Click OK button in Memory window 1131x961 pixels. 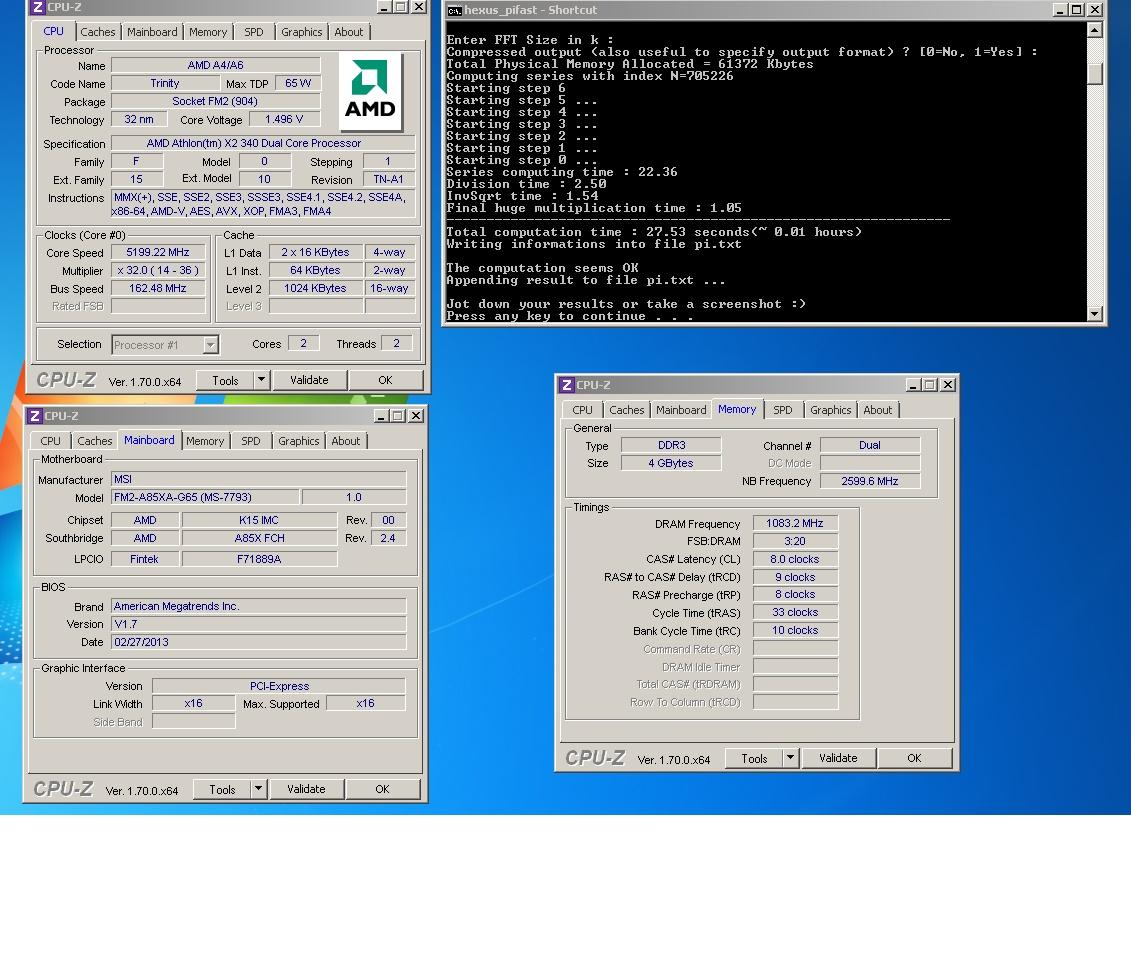pos(915,758)
